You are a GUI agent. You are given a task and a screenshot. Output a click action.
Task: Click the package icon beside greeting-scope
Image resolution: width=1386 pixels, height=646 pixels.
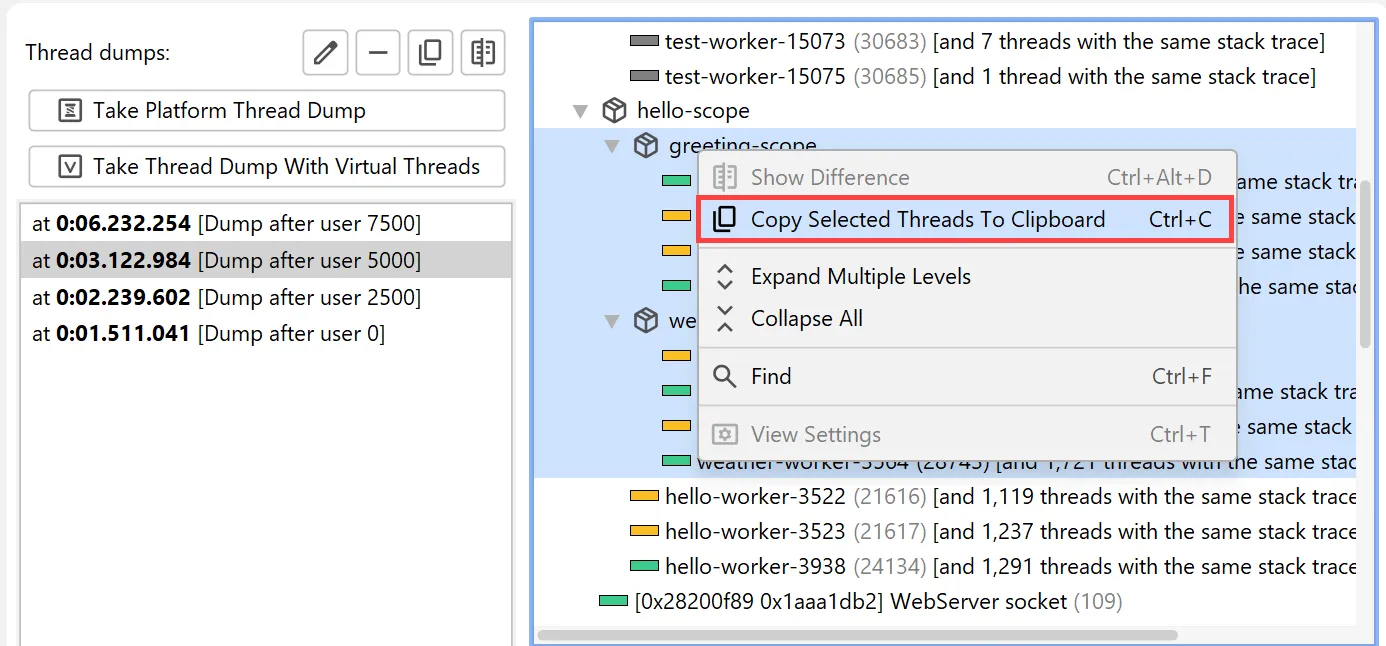click(x=646, y=145)
